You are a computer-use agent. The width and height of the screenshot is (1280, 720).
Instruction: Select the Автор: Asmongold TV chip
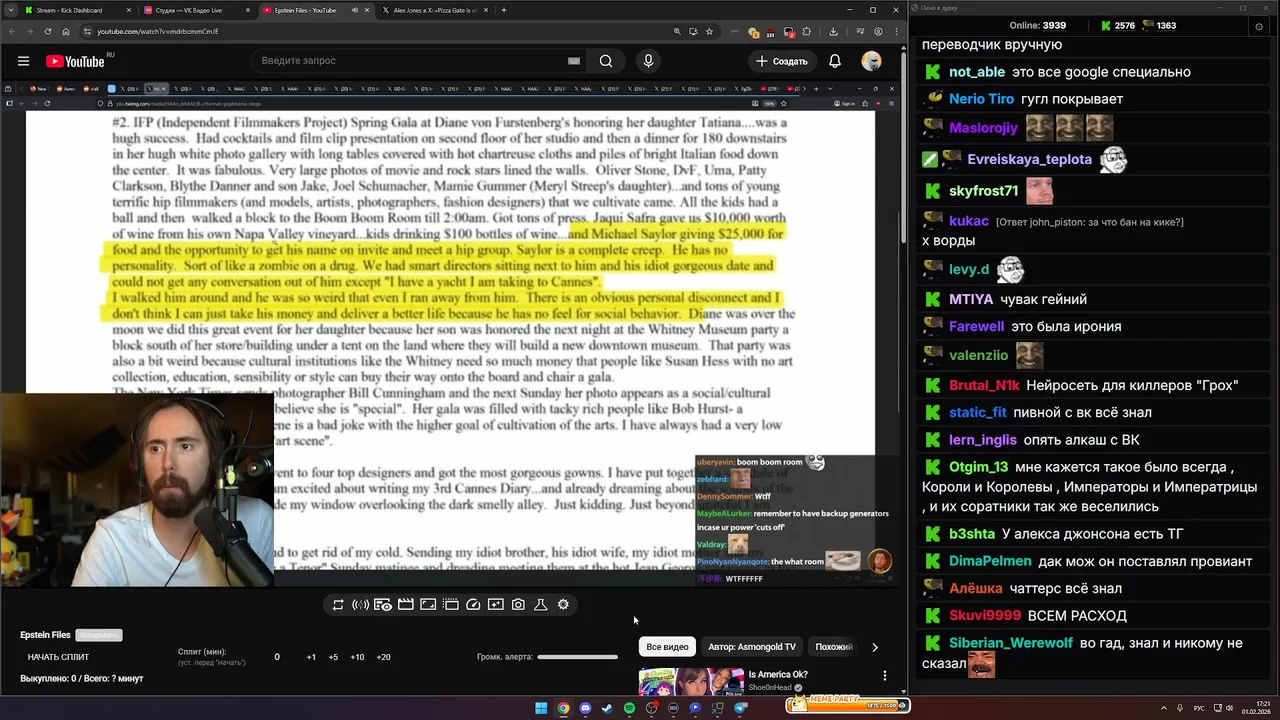pyautogui.click(x=752, y=647)
